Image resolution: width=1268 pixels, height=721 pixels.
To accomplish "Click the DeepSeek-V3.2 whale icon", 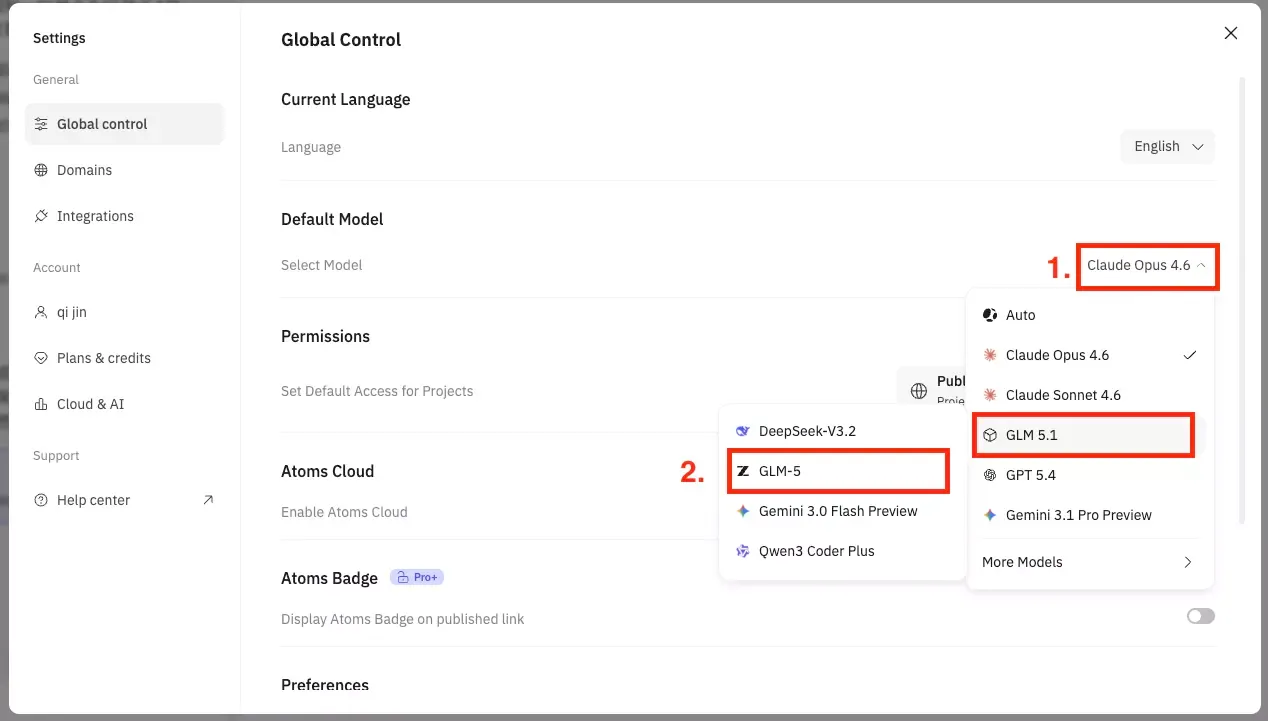I will (x=743, y=431).
